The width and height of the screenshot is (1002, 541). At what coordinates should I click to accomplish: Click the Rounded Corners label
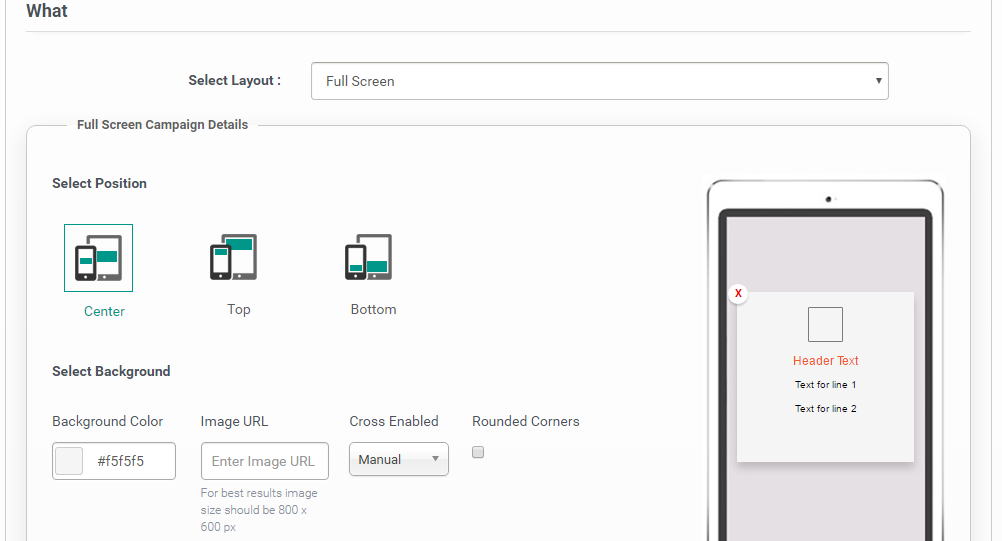tap(525, 421)
